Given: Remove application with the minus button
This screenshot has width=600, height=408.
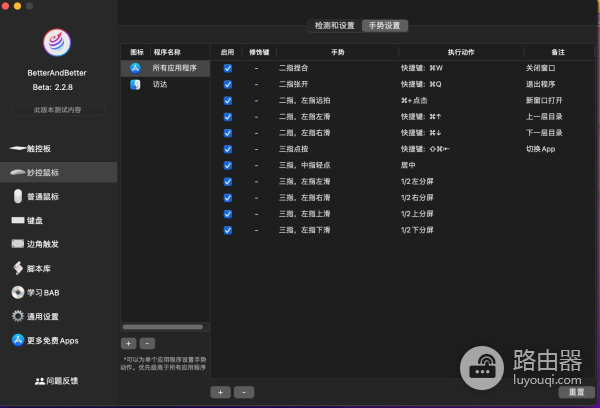Looking at the screenshot, I should [147, 343].
